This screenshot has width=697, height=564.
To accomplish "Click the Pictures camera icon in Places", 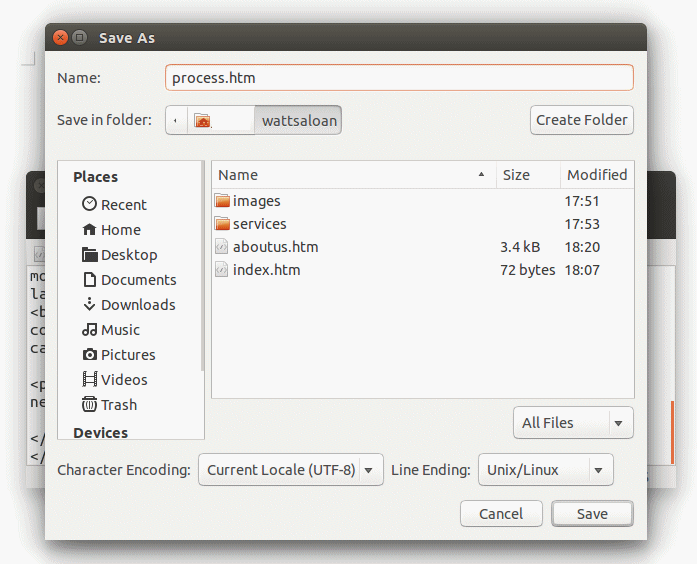I will tap(89, 355).
